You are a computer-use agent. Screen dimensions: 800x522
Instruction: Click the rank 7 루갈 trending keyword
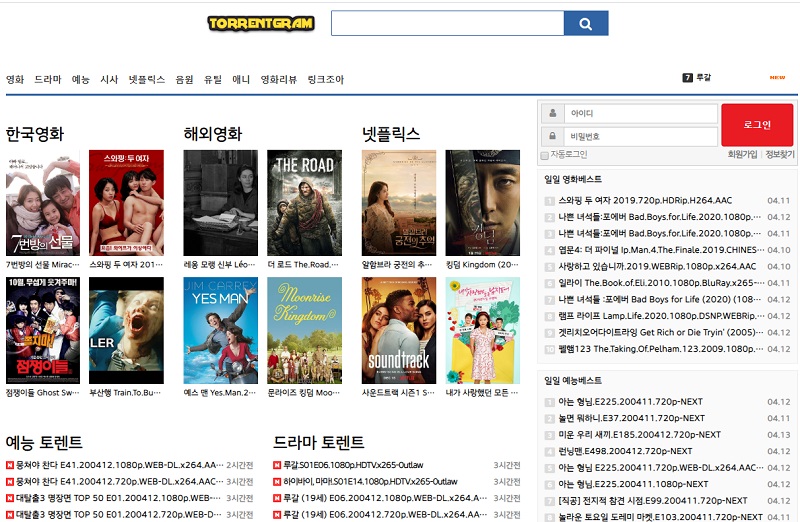(x=697, y=78)
